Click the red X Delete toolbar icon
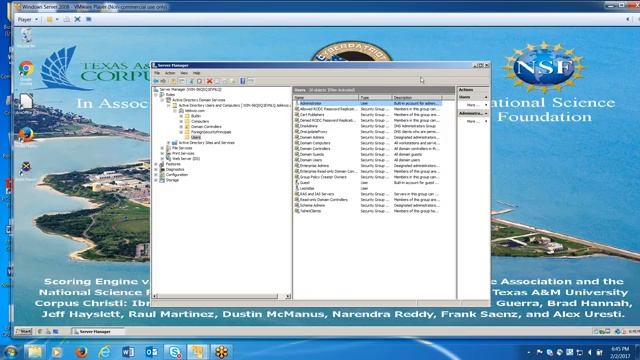 (209, 81)
